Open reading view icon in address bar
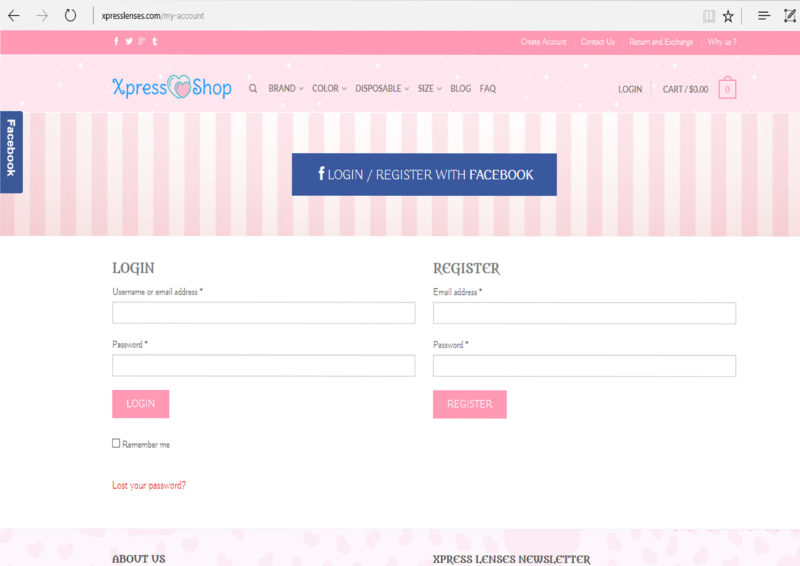The width and height of the screenshot is (800, 566). click(709, 16)
